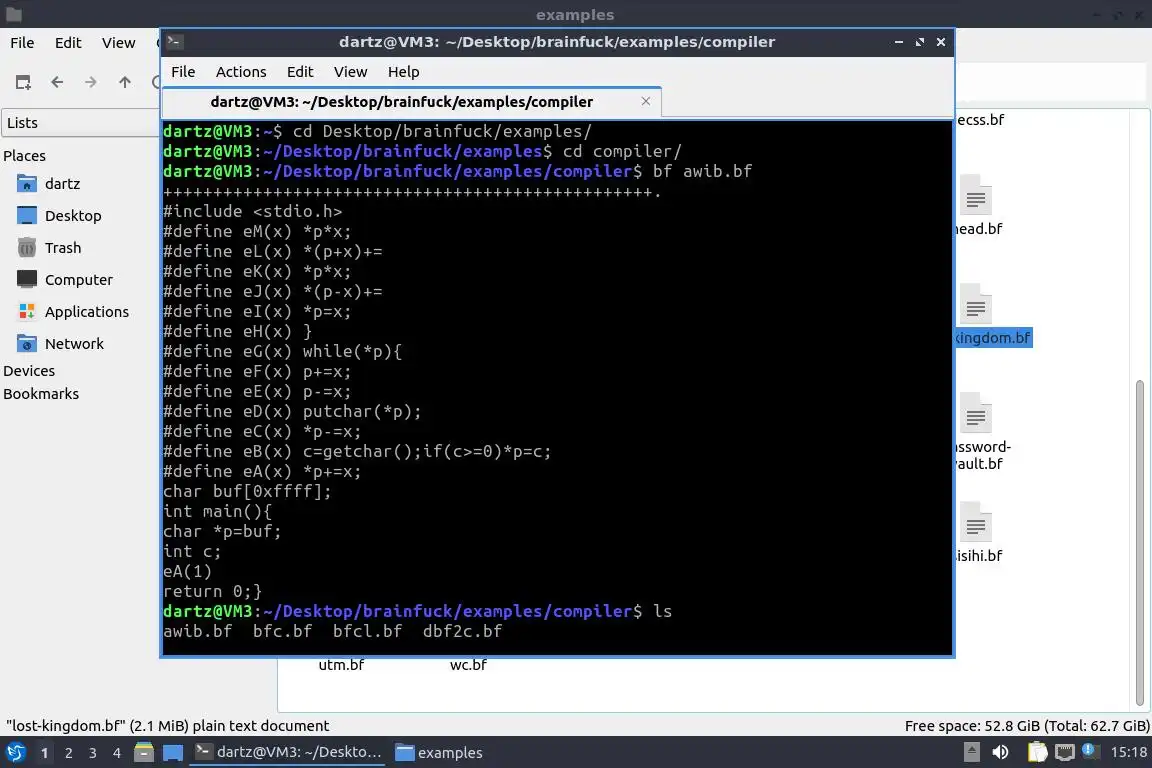
Task: Click 'dbf2c.bf' in the ls output
Action: [x=463, y=631]
